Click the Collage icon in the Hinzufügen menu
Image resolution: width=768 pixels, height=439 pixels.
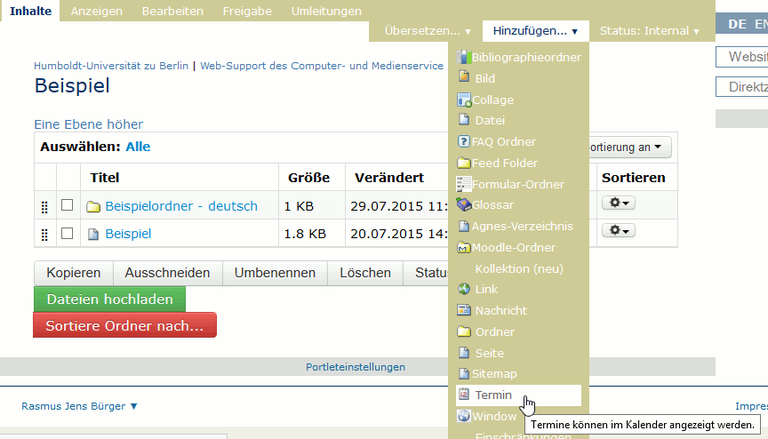464,100
